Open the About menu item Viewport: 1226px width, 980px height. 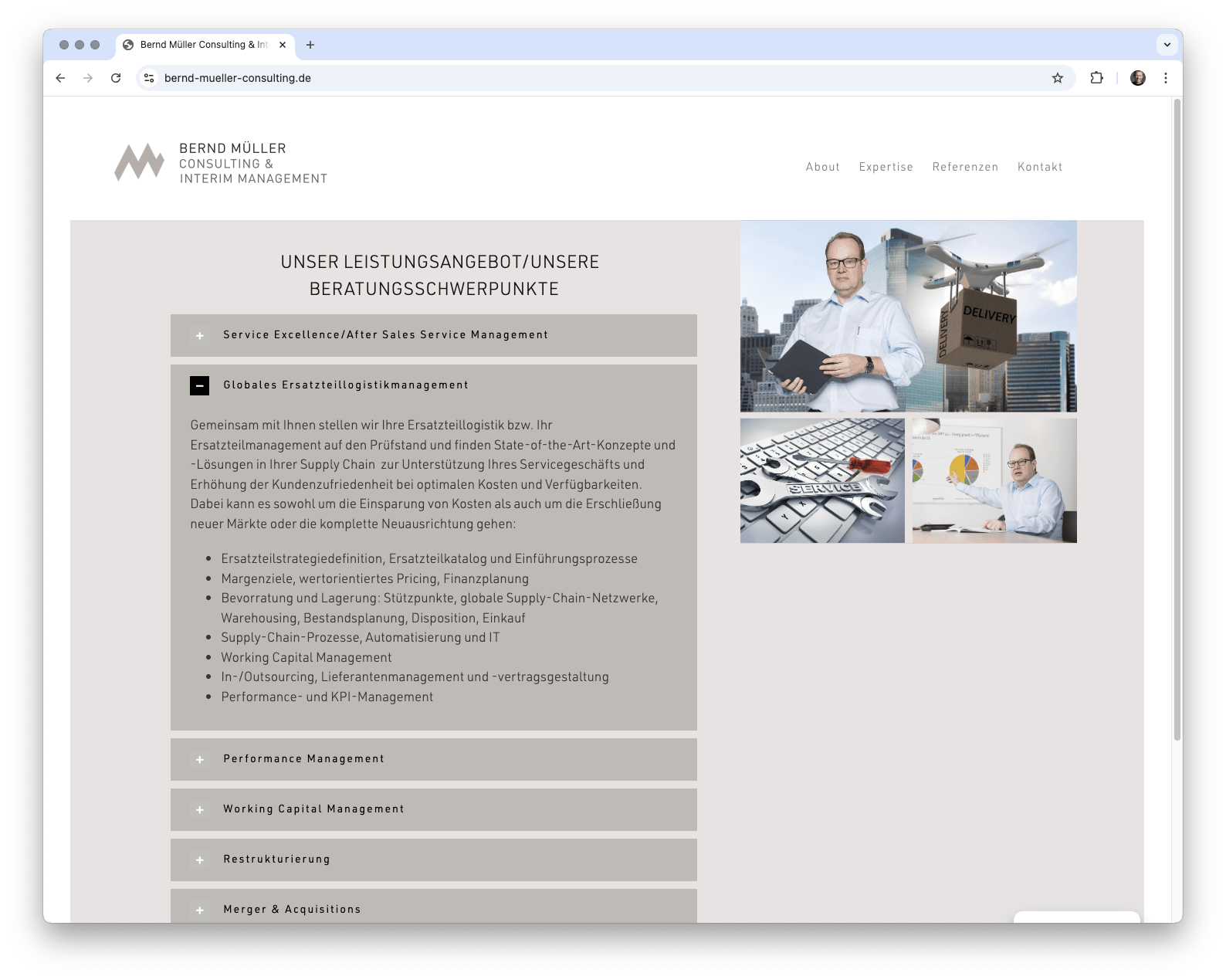(x=822, y=167)
